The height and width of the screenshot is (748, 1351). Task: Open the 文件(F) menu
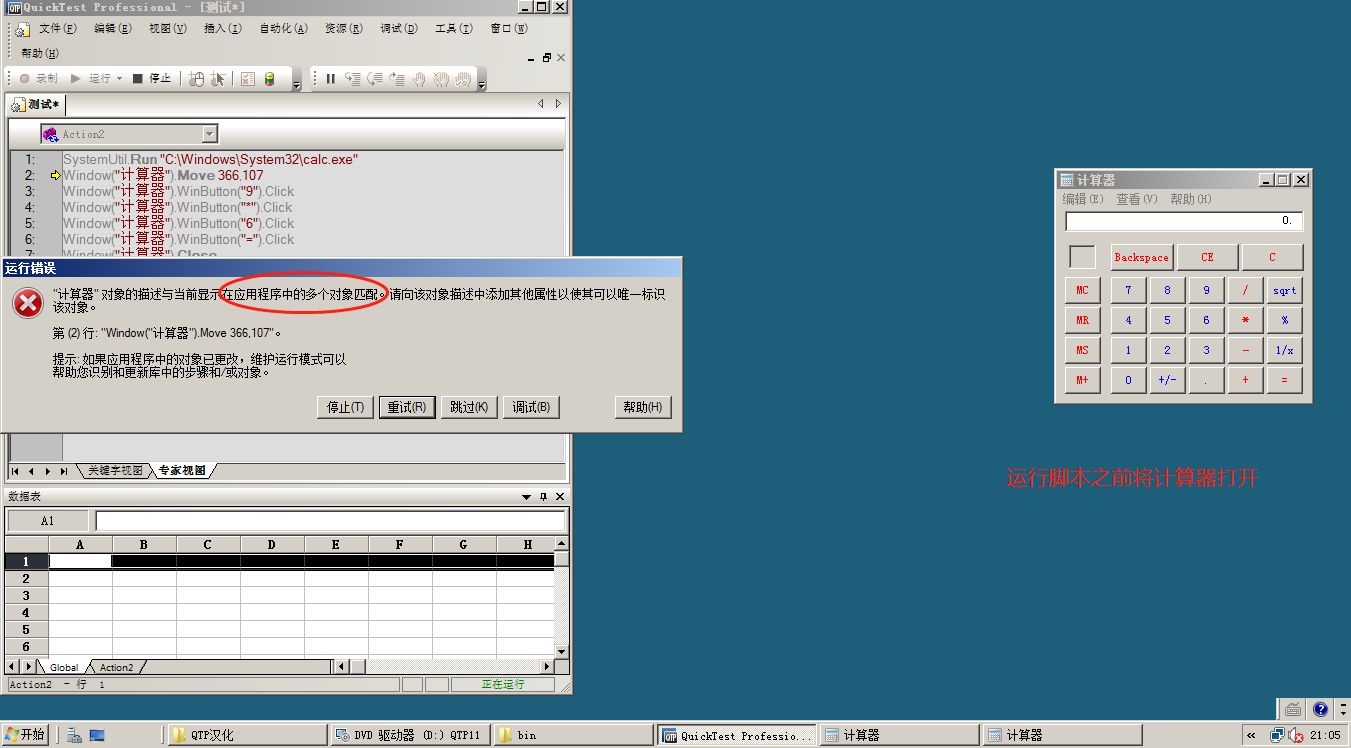(x=57, y=29)
